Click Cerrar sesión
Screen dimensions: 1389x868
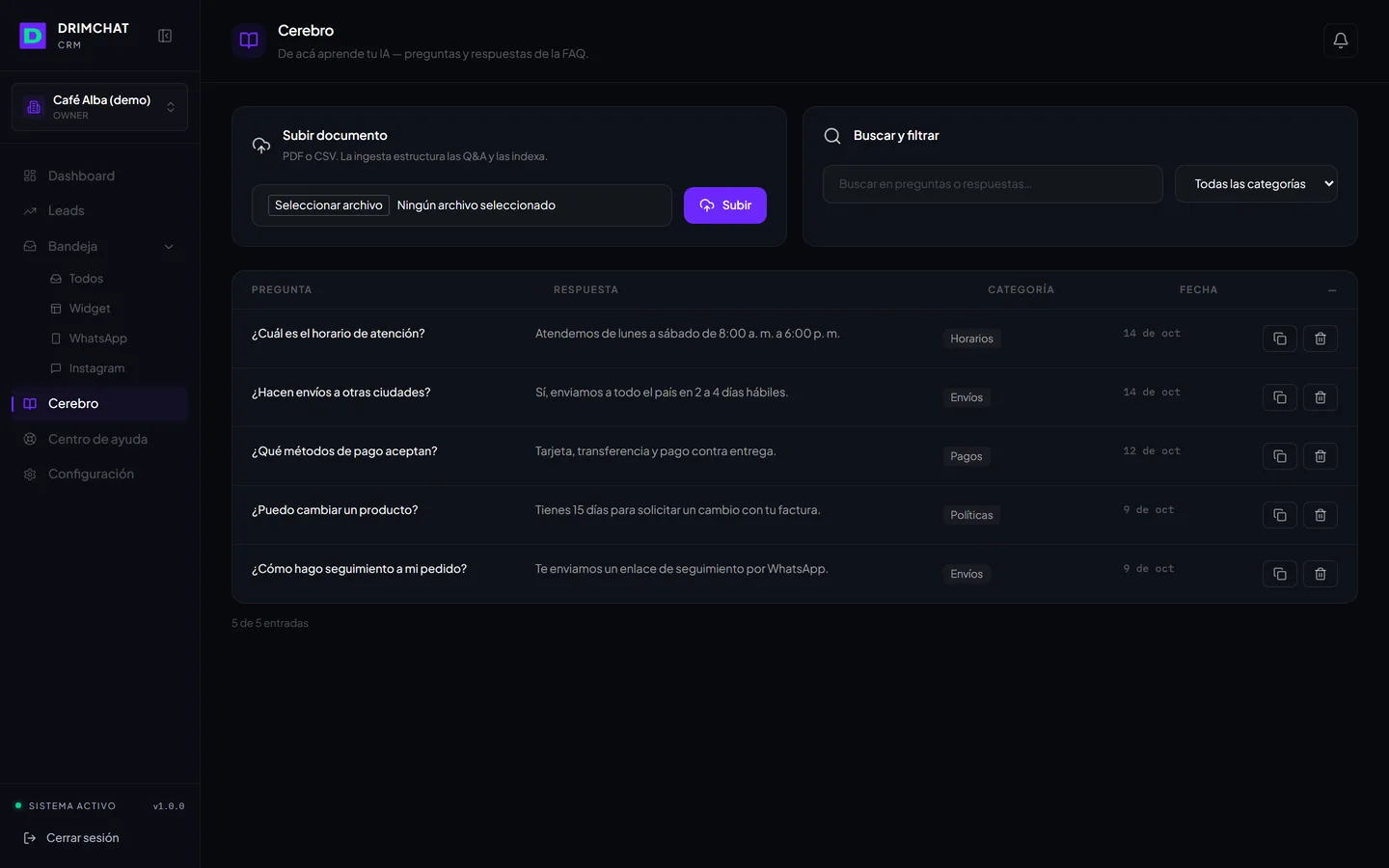pos(71,838)
